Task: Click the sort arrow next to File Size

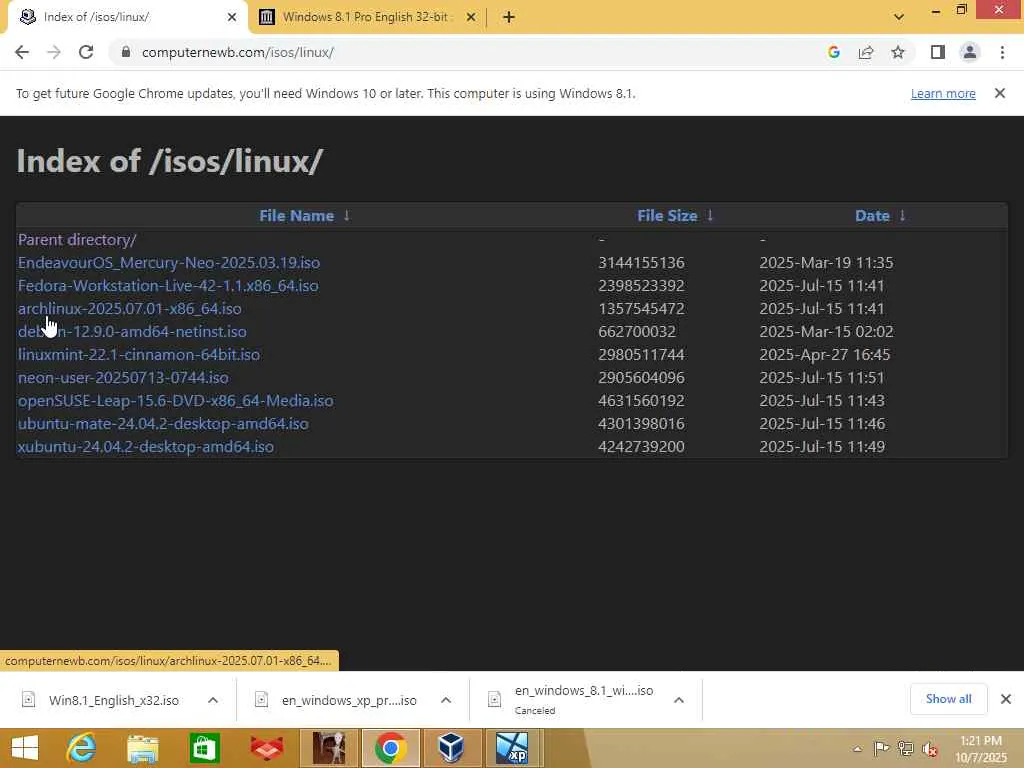Action: pyautogui.click(x=710, y=216)
